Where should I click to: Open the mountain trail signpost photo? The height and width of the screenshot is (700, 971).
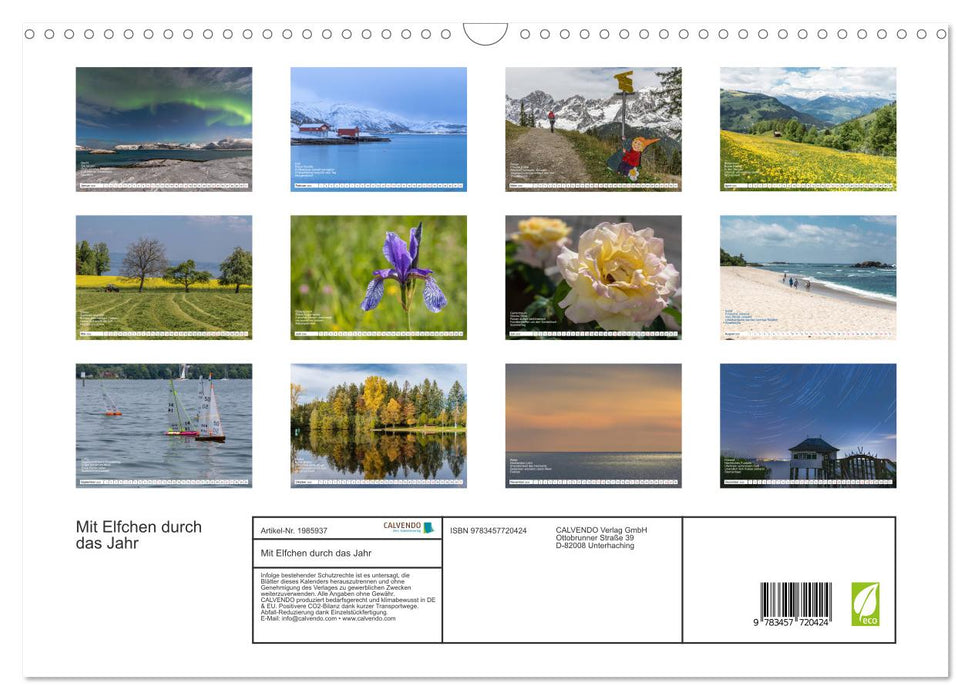(593, 128)
